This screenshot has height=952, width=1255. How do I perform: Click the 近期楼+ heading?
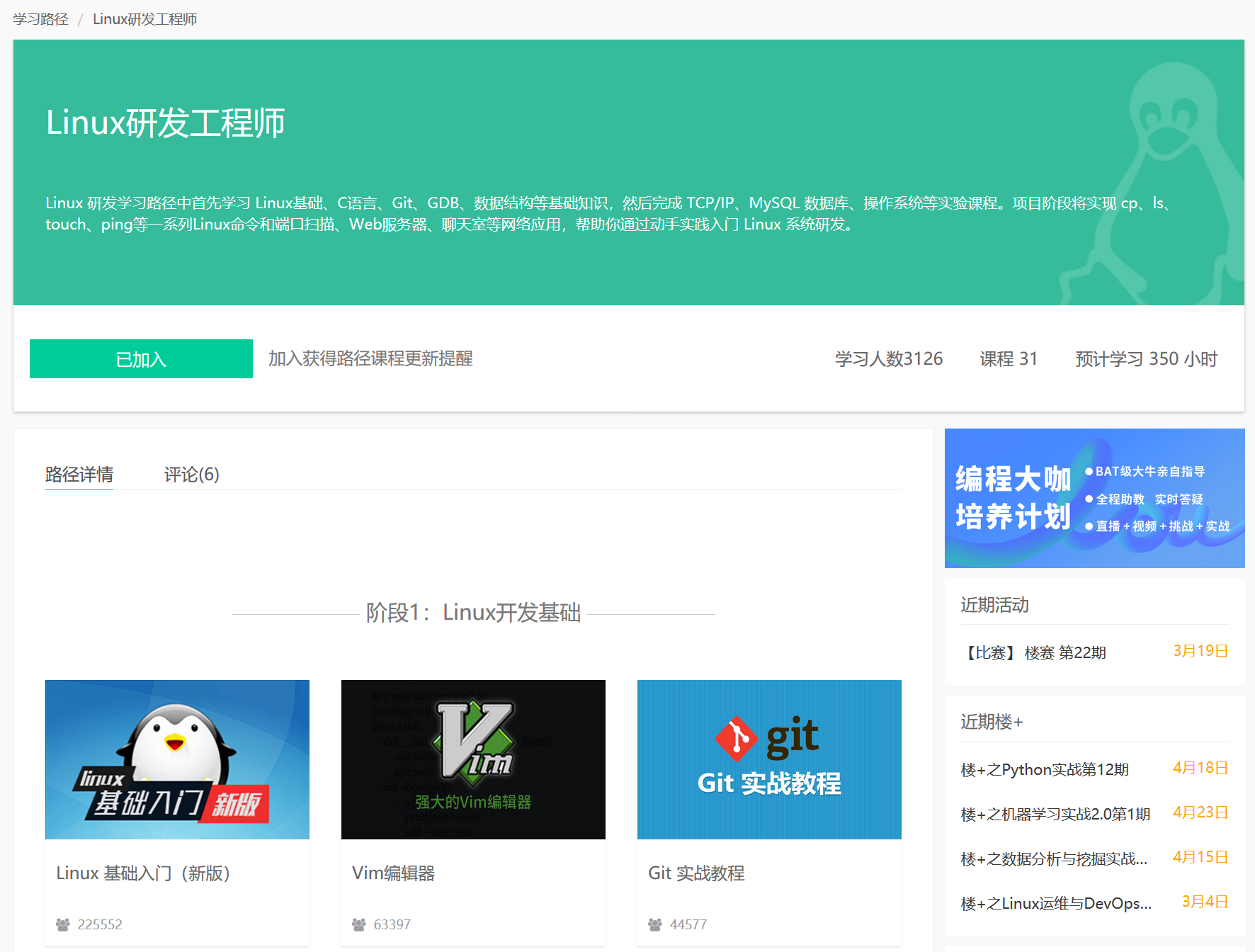(x=992, y=722)
